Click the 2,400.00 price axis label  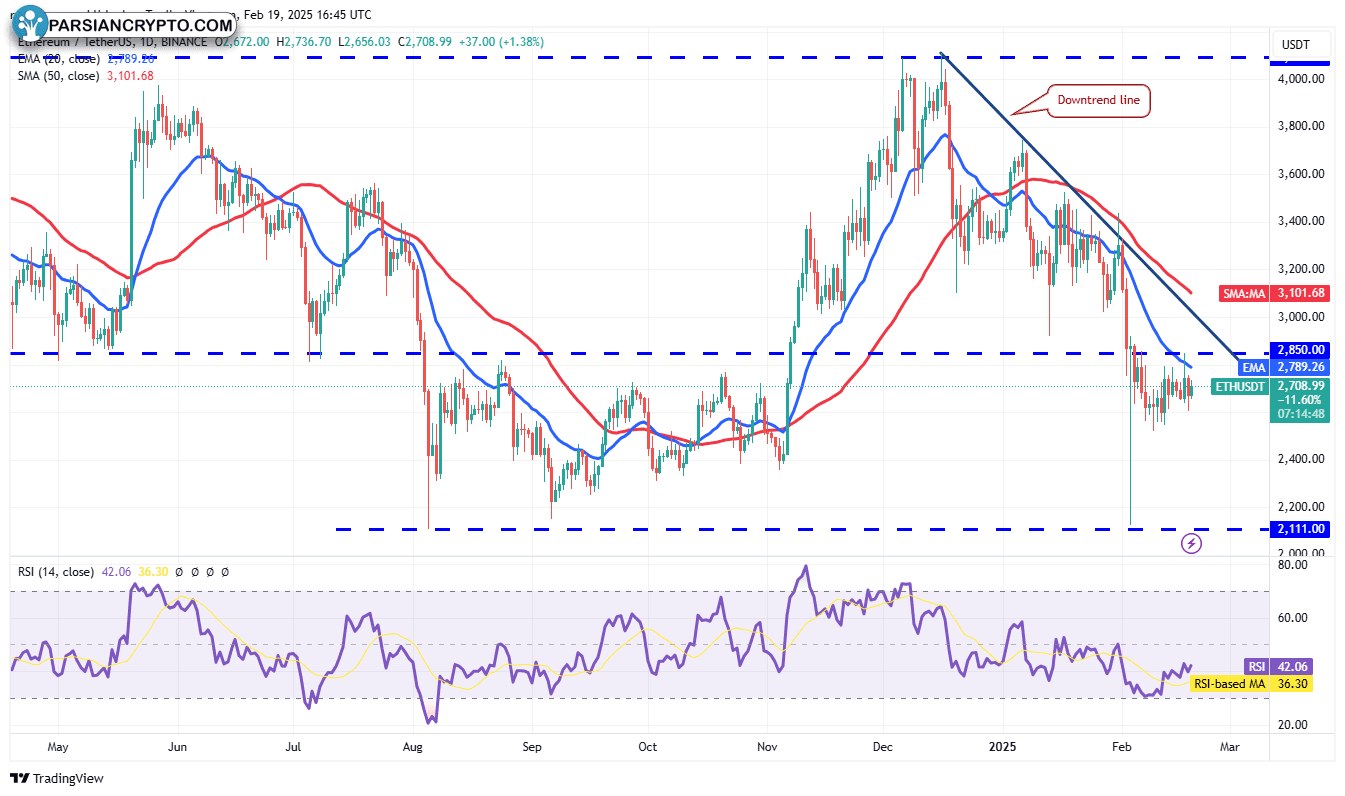click(x=1301, y=459)
